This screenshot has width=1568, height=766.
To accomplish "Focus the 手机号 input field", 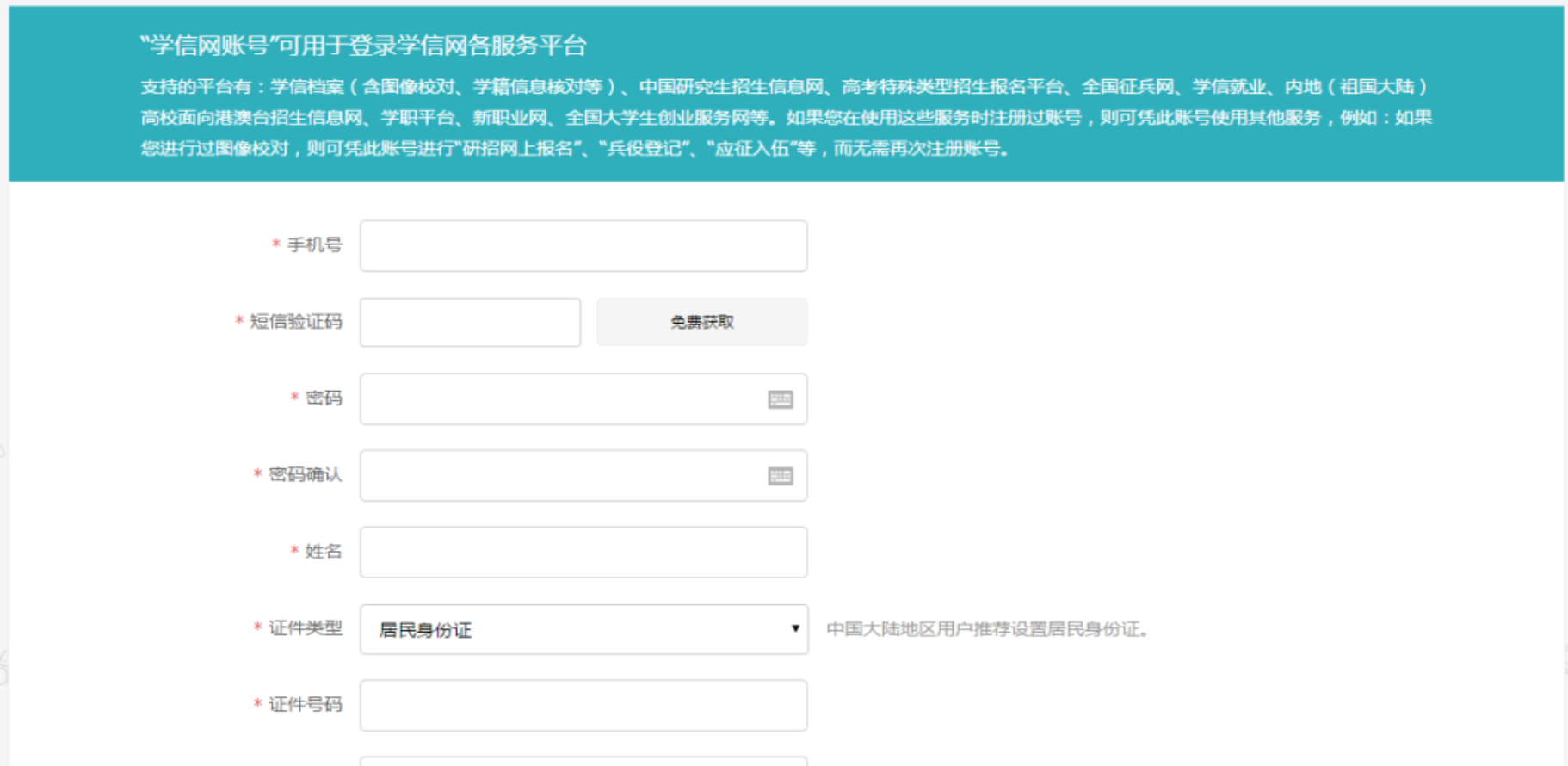I will pos(583,246).
